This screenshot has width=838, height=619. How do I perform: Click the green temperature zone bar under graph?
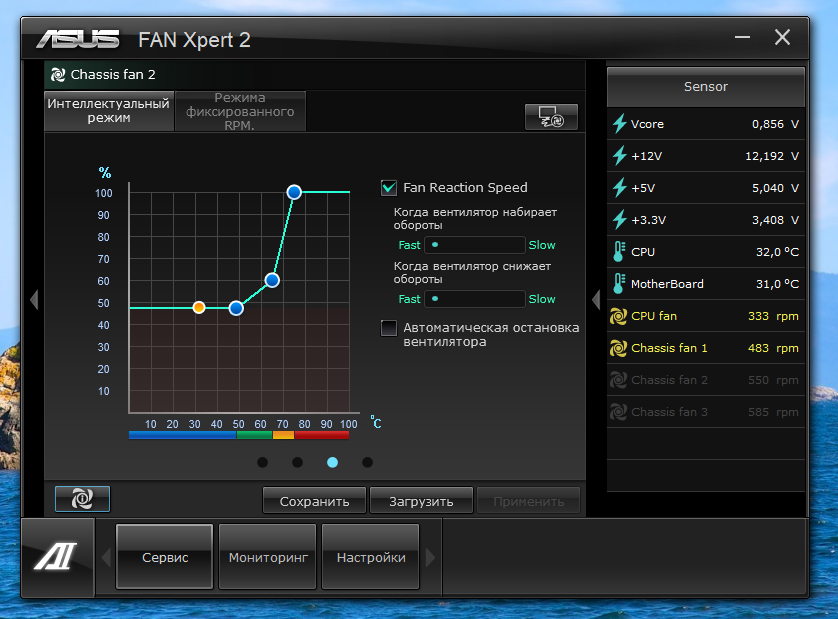coord(254,435)
